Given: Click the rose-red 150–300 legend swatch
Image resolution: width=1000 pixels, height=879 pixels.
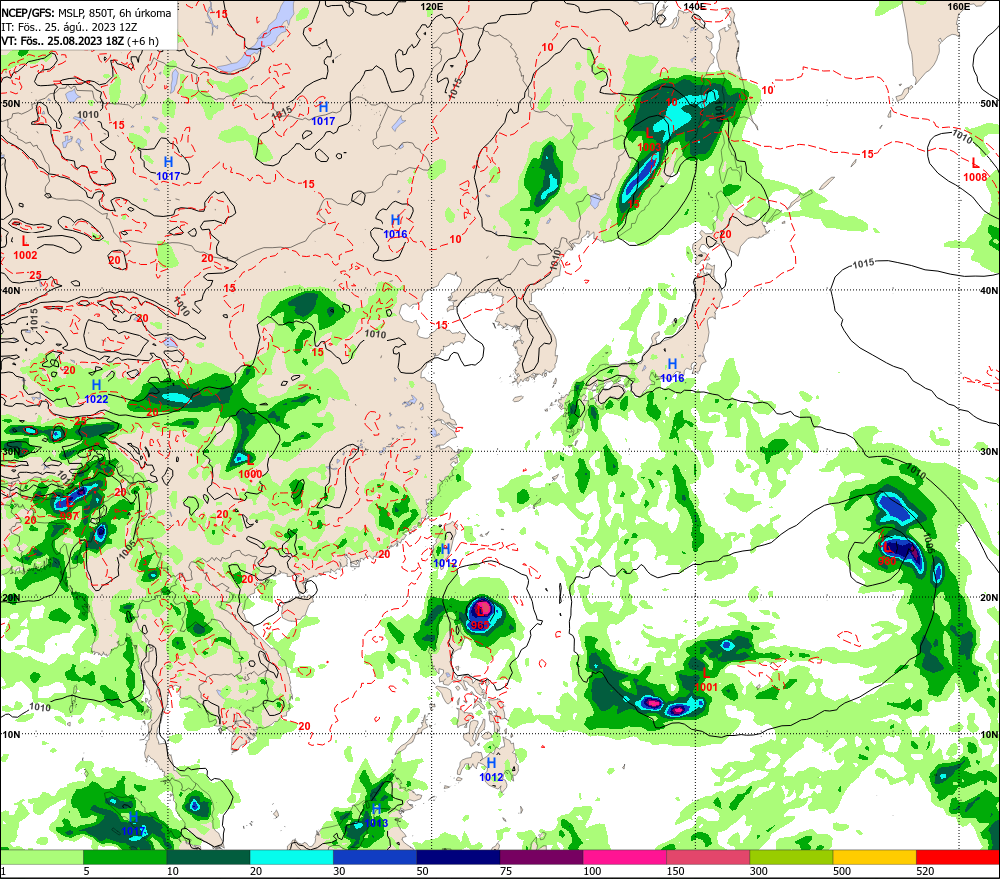Looking at the screenshot, I should [x=708, y=857].
